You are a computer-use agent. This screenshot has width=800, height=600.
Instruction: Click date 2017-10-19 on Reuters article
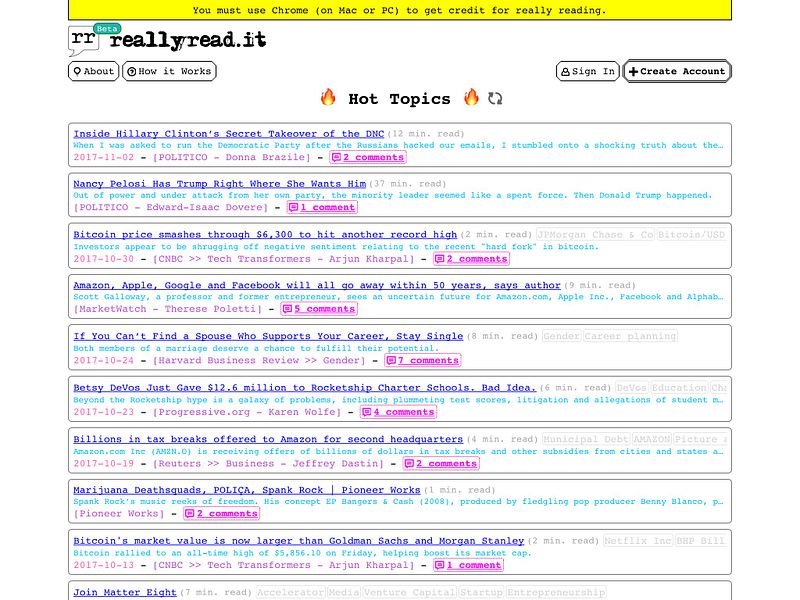(104, 463)
